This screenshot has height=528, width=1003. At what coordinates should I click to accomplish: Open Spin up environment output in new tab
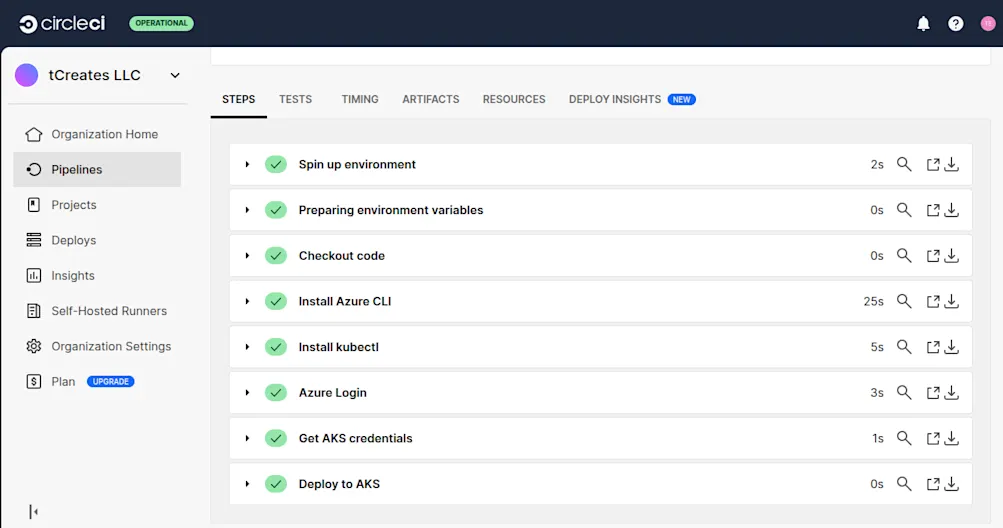(x=933, y=164)
